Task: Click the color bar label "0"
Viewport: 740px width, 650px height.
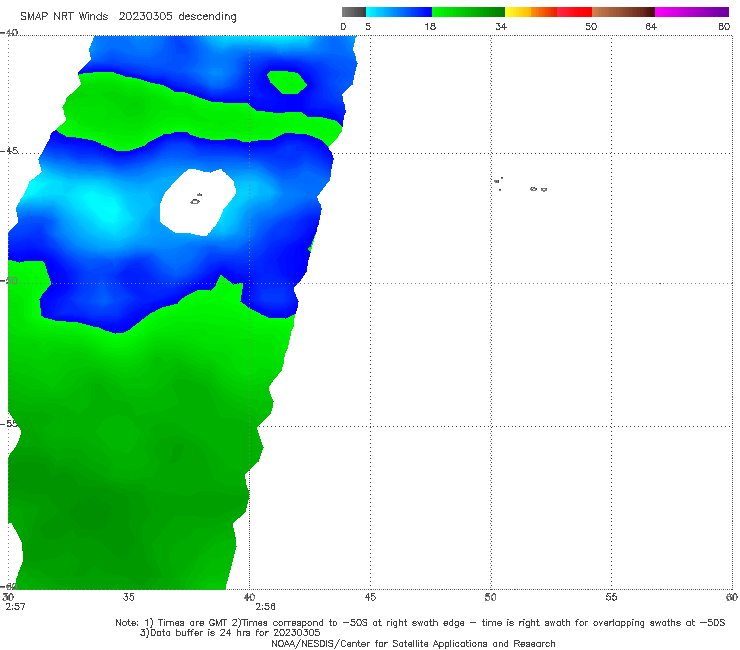Action: 343,27
